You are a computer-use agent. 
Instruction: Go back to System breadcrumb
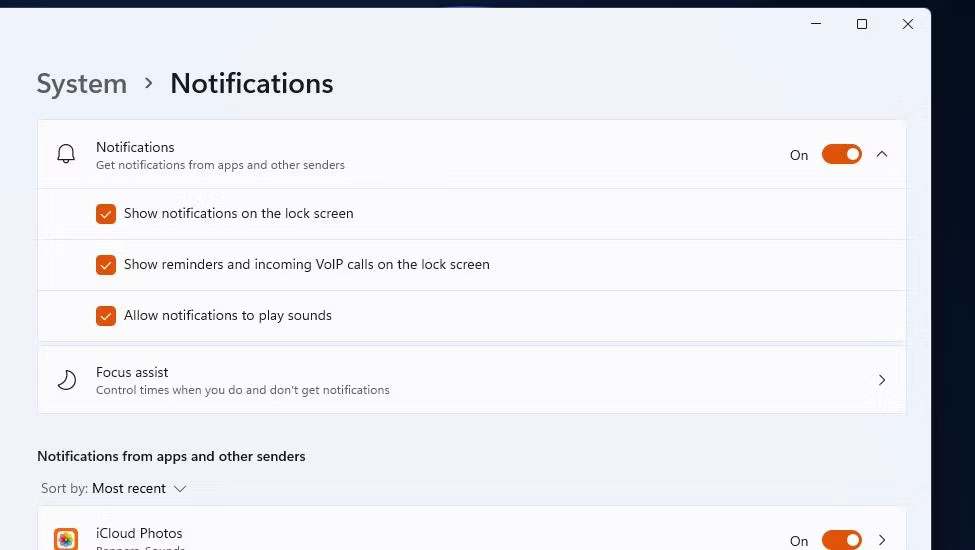pos(82,84)
